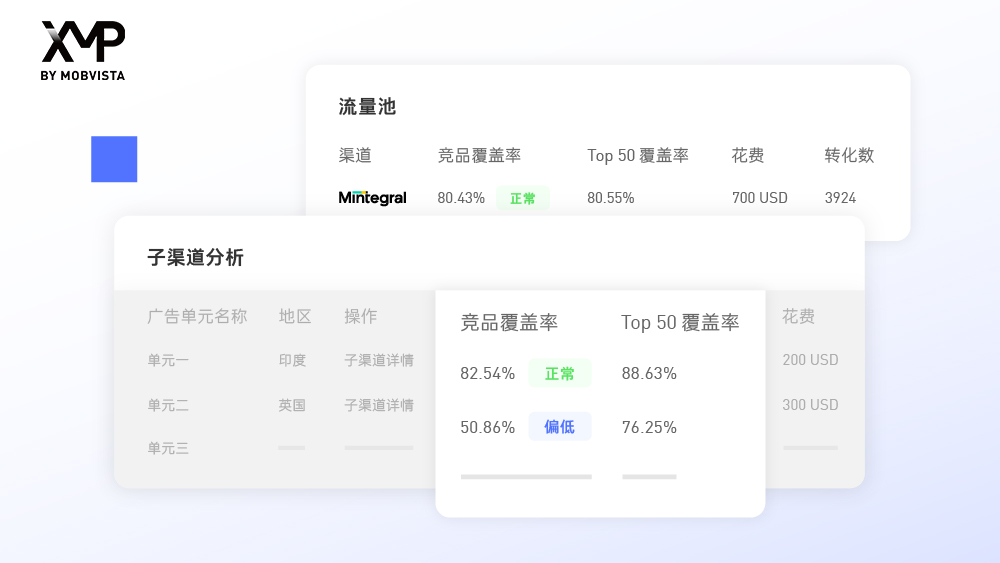Screen dimensions: 1000x563
Task: Select the 单元三 row name
Action: coord(168,448)
